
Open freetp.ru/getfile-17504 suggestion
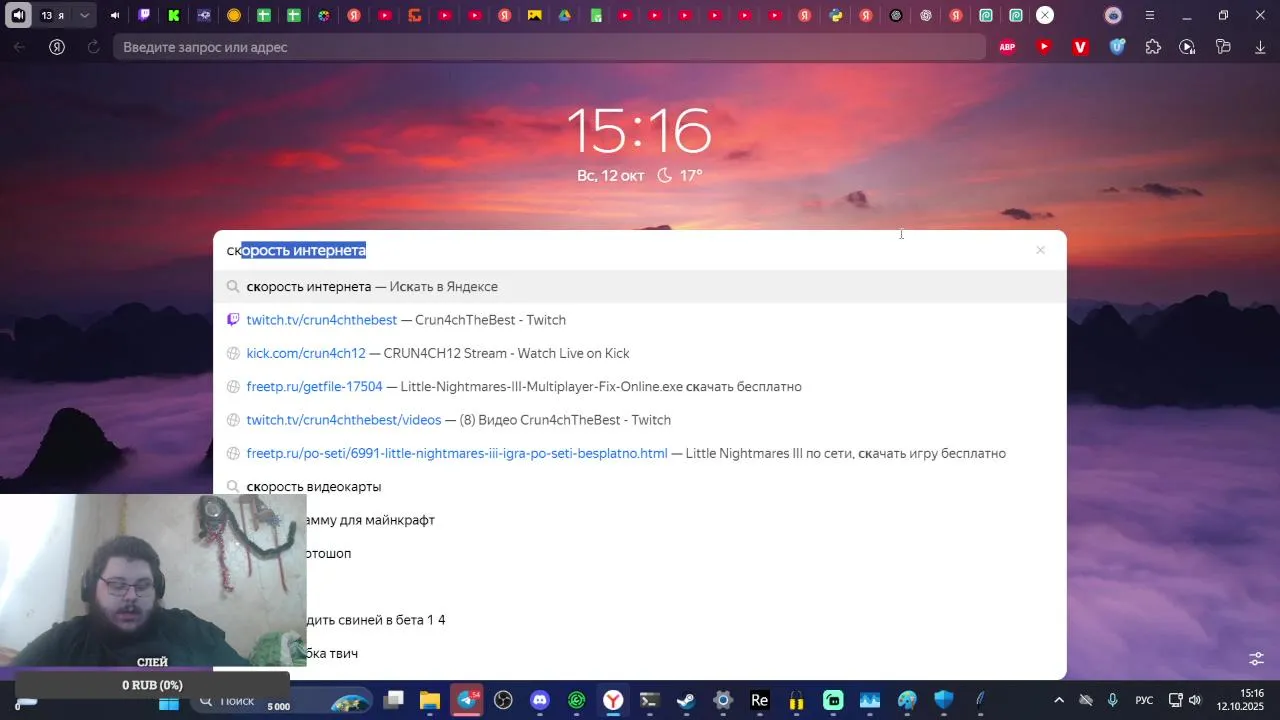pos(640,387)
